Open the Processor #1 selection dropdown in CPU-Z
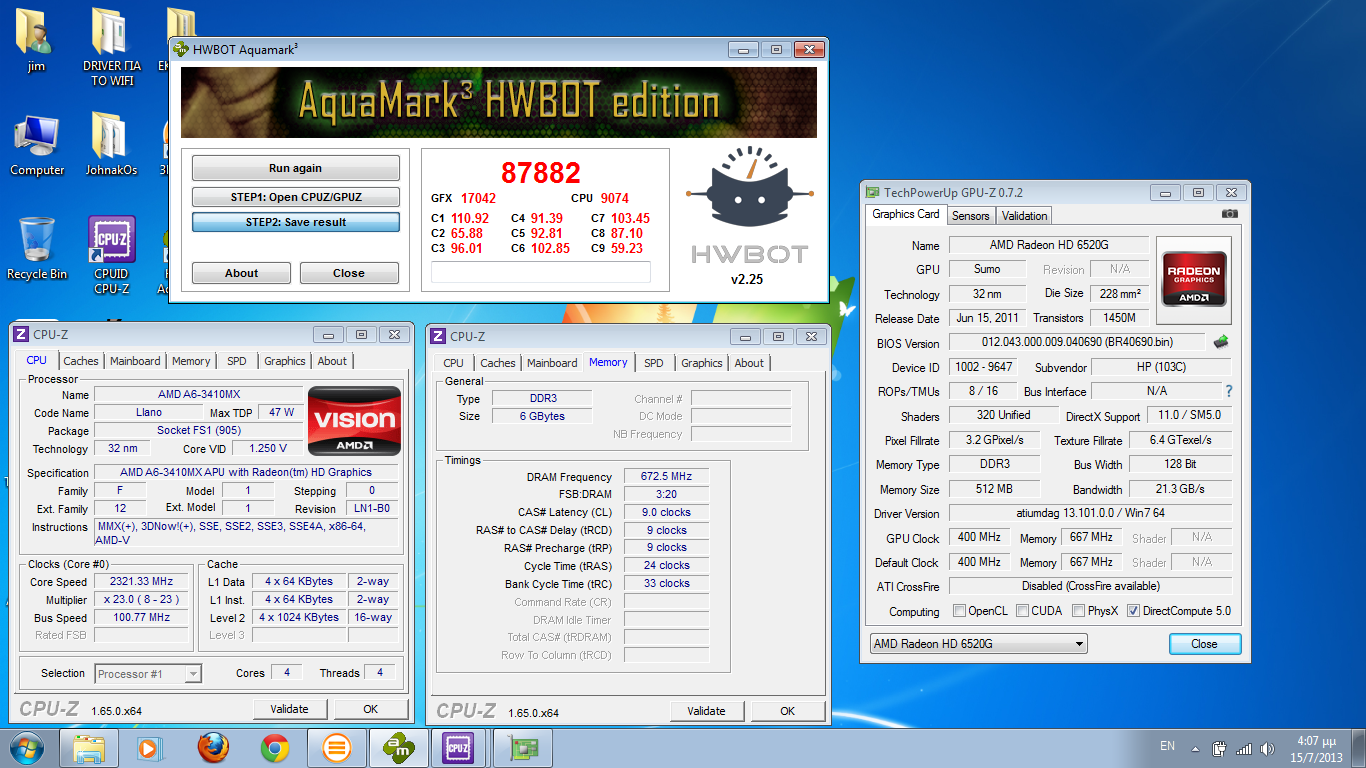 (148, 674)
